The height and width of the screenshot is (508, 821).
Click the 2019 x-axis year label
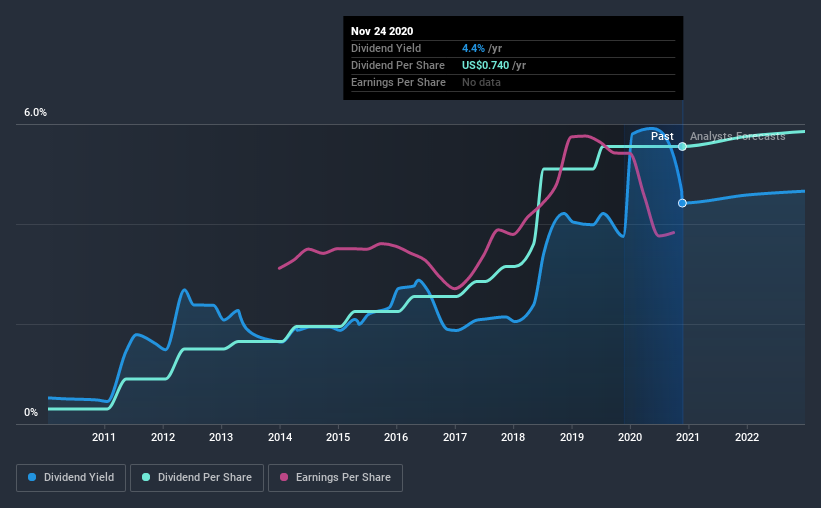[572, 437]
